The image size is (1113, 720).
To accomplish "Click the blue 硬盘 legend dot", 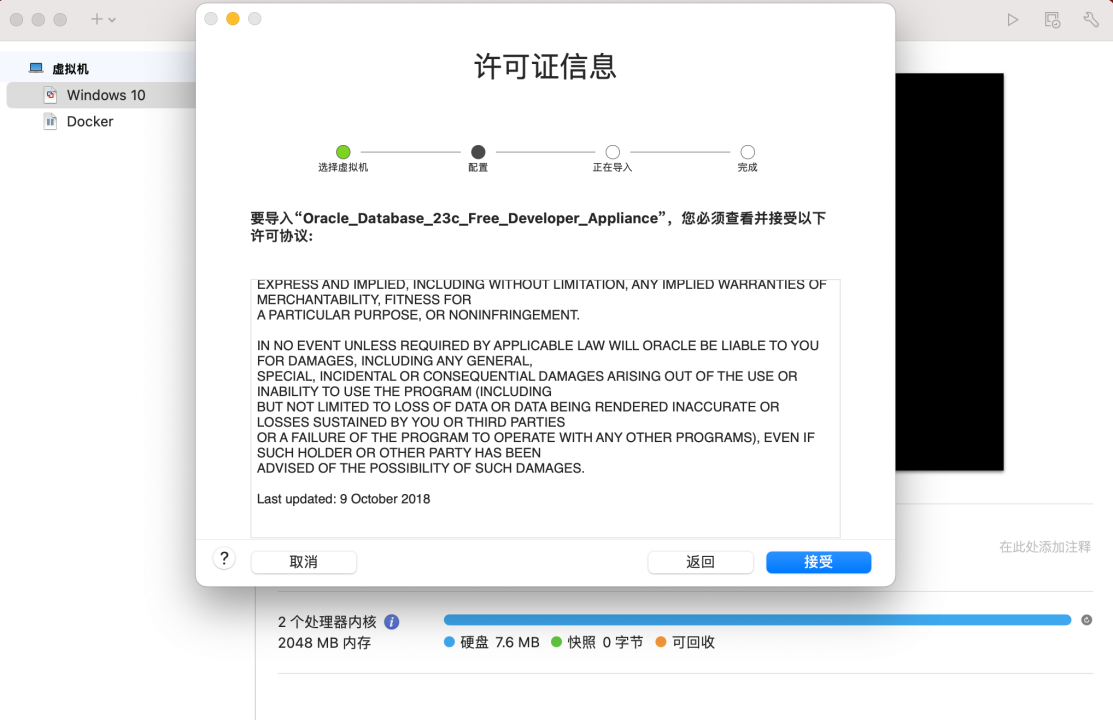I will pos(449,642).
